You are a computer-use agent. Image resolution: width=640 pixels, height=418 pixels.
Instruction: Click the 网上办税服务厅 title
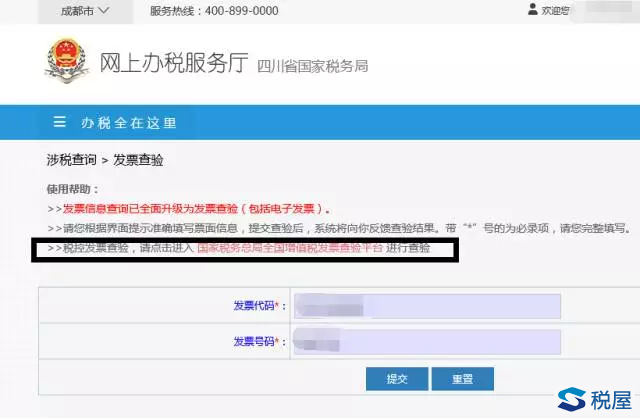tap(174, 62)
